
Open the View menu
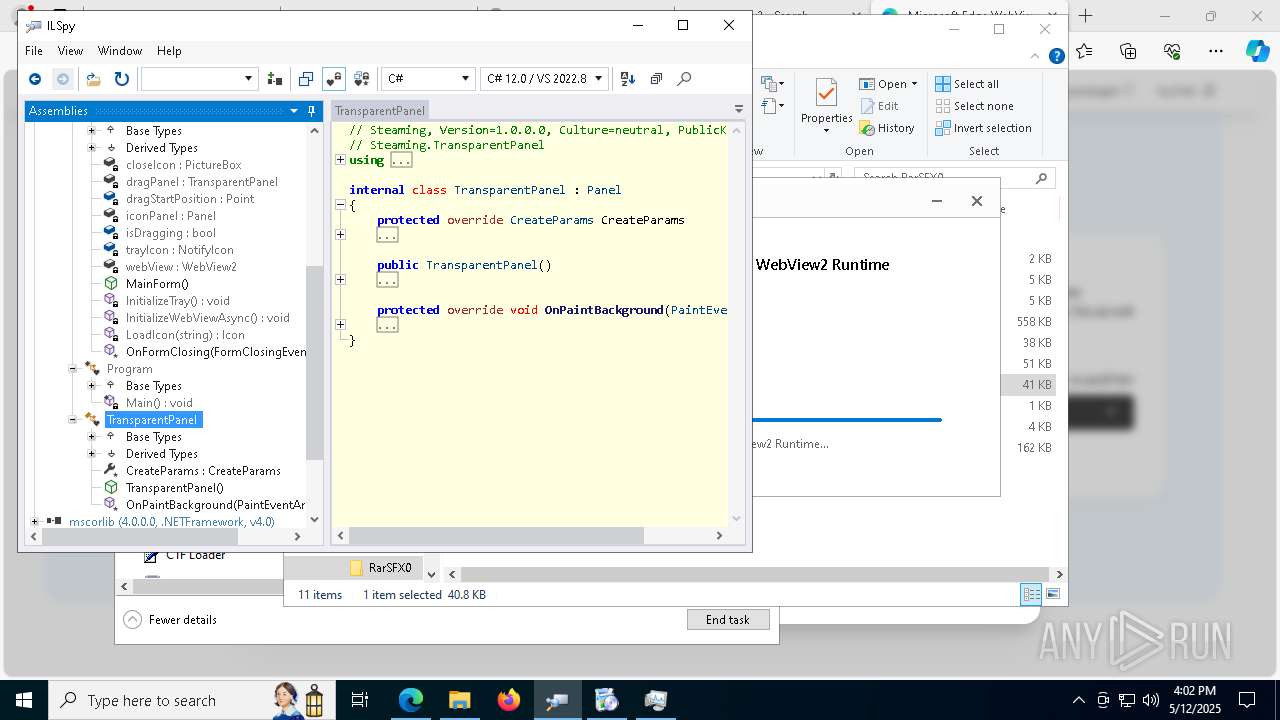point(70,51)
